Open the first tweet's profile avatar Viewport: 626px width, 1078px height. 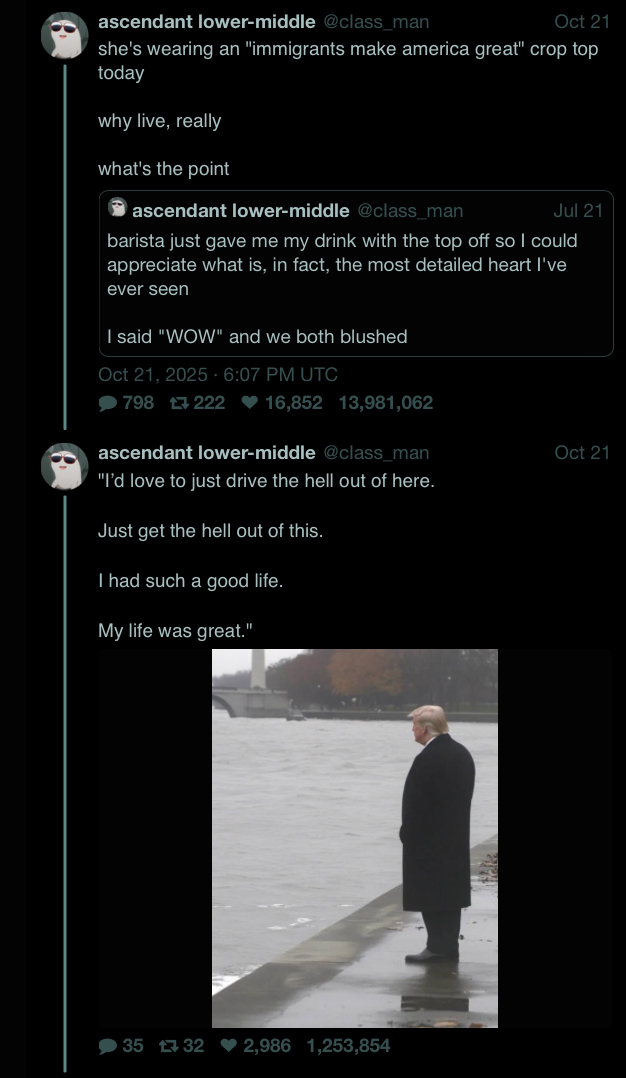tap(64, 37)
